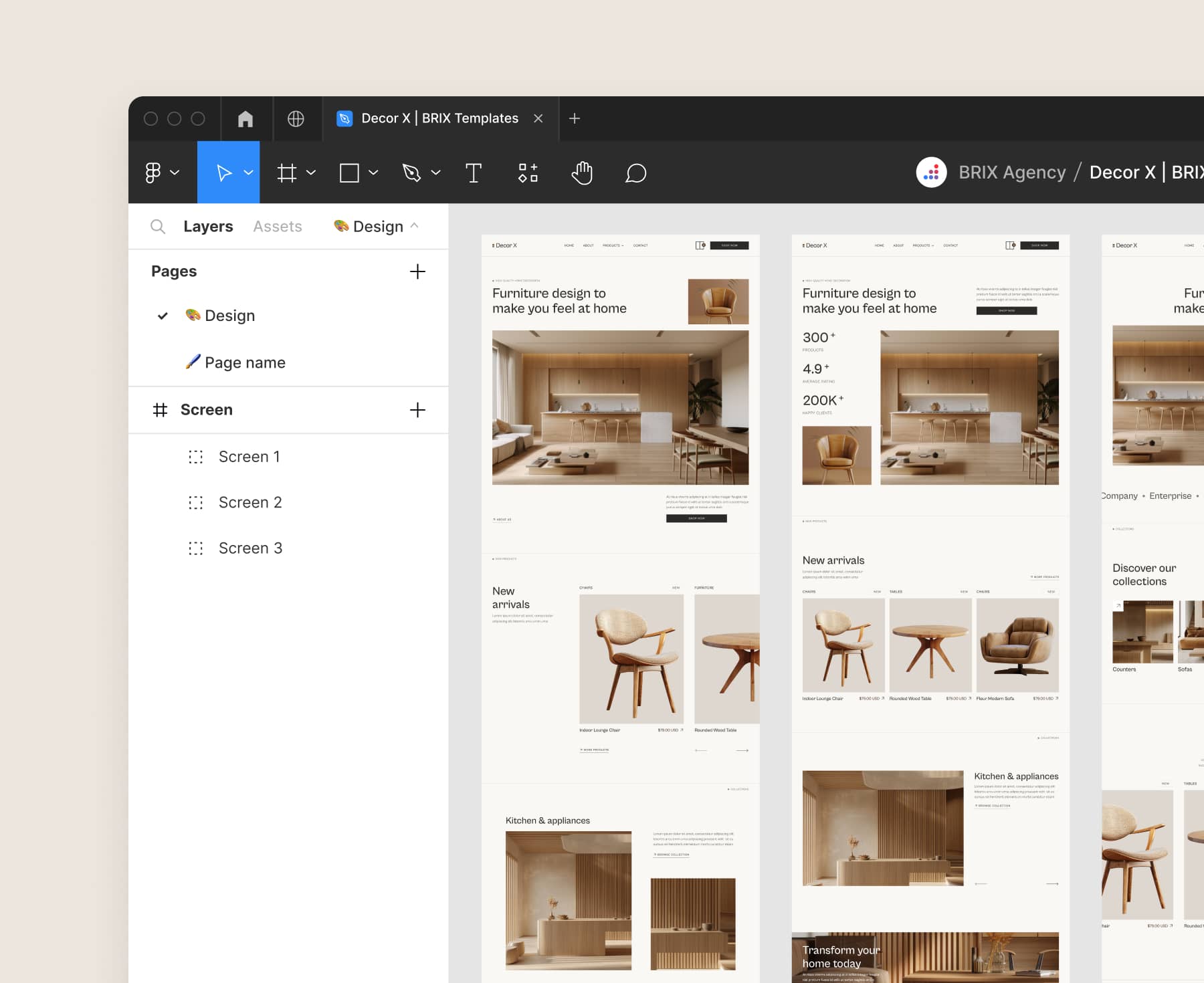Click the Indoor Lounge Chair image in first frame

click(x=631, y=659)
